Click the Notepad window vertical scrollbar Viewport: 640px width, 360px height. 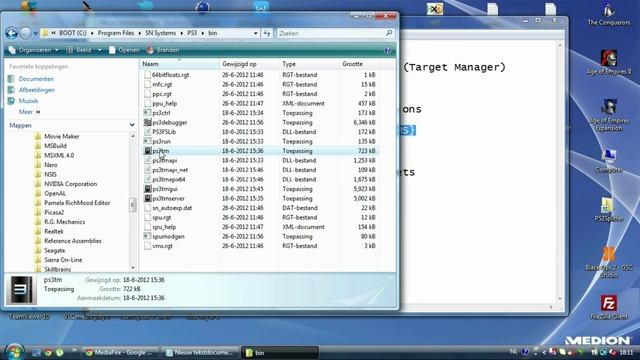[560, 171]
